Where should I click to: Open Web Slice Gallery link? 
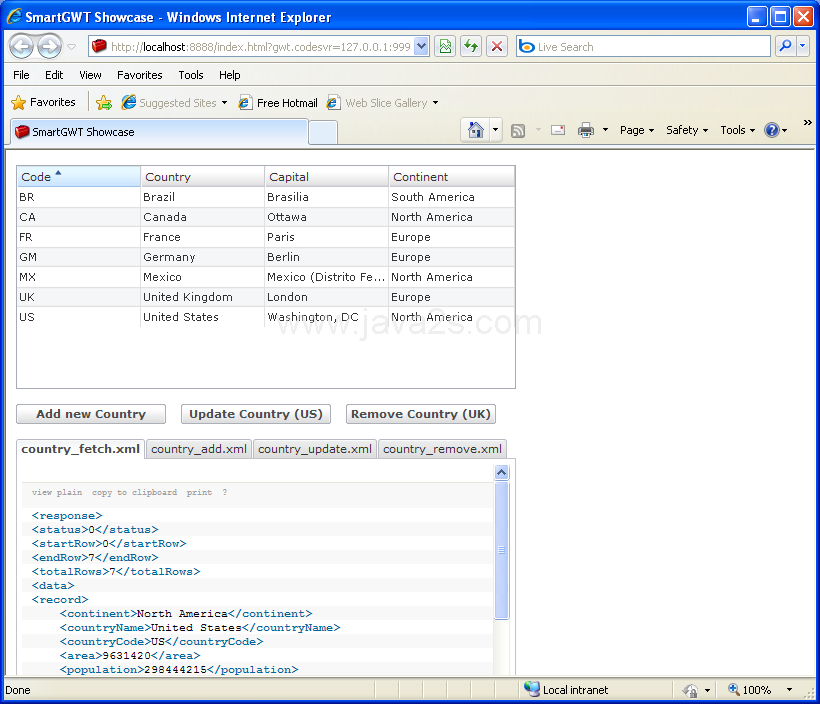(382, 103)
